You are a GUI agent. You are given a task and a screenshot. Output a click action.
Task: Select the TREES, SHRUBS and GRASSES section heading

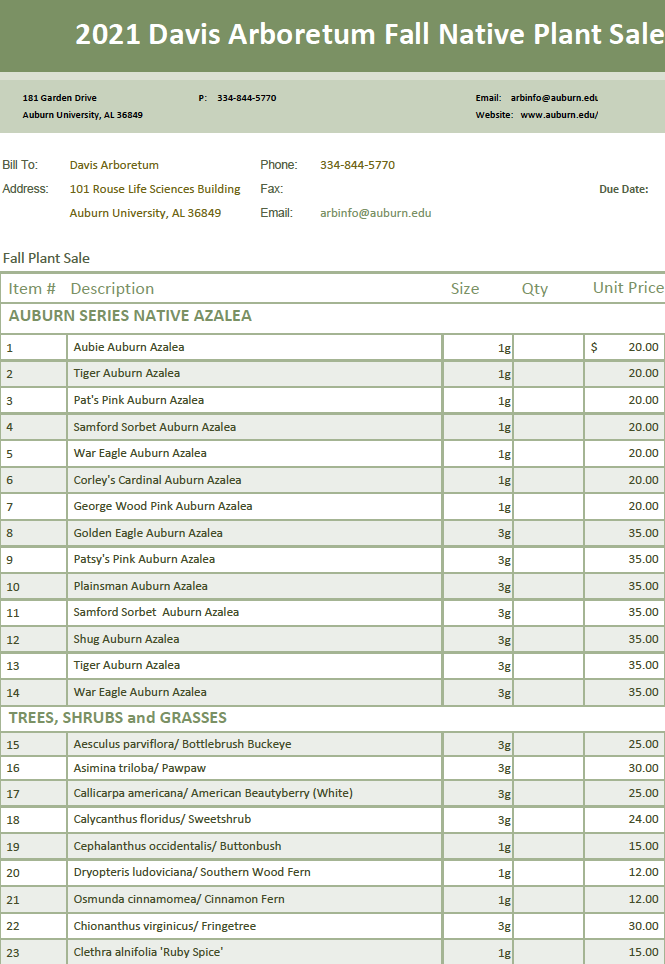[x=118, y=718]
